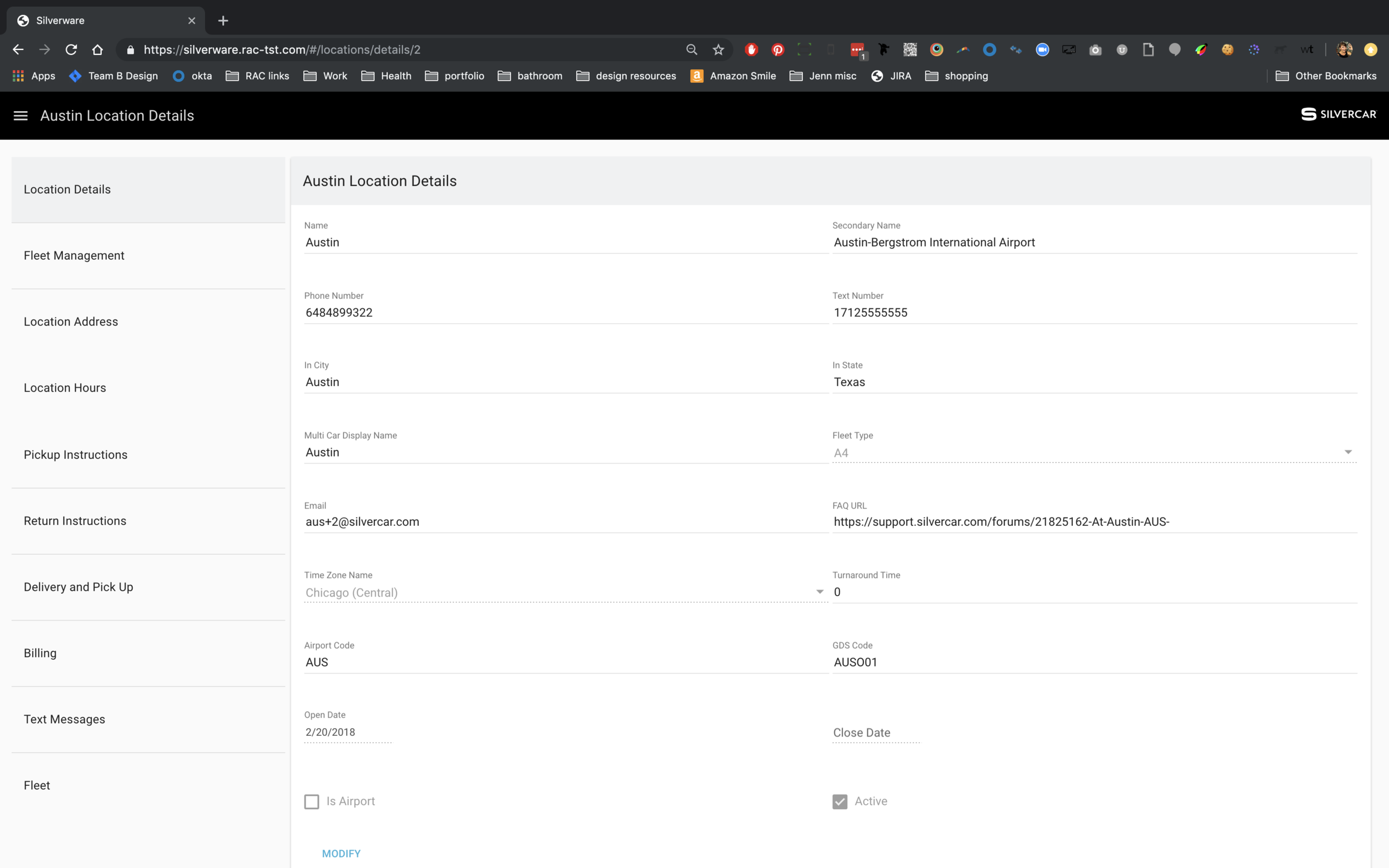The height and width of the screenshot is (868, 1389).
Task: Open the Work bookmark folder
Action: click(x=325, y=76)
